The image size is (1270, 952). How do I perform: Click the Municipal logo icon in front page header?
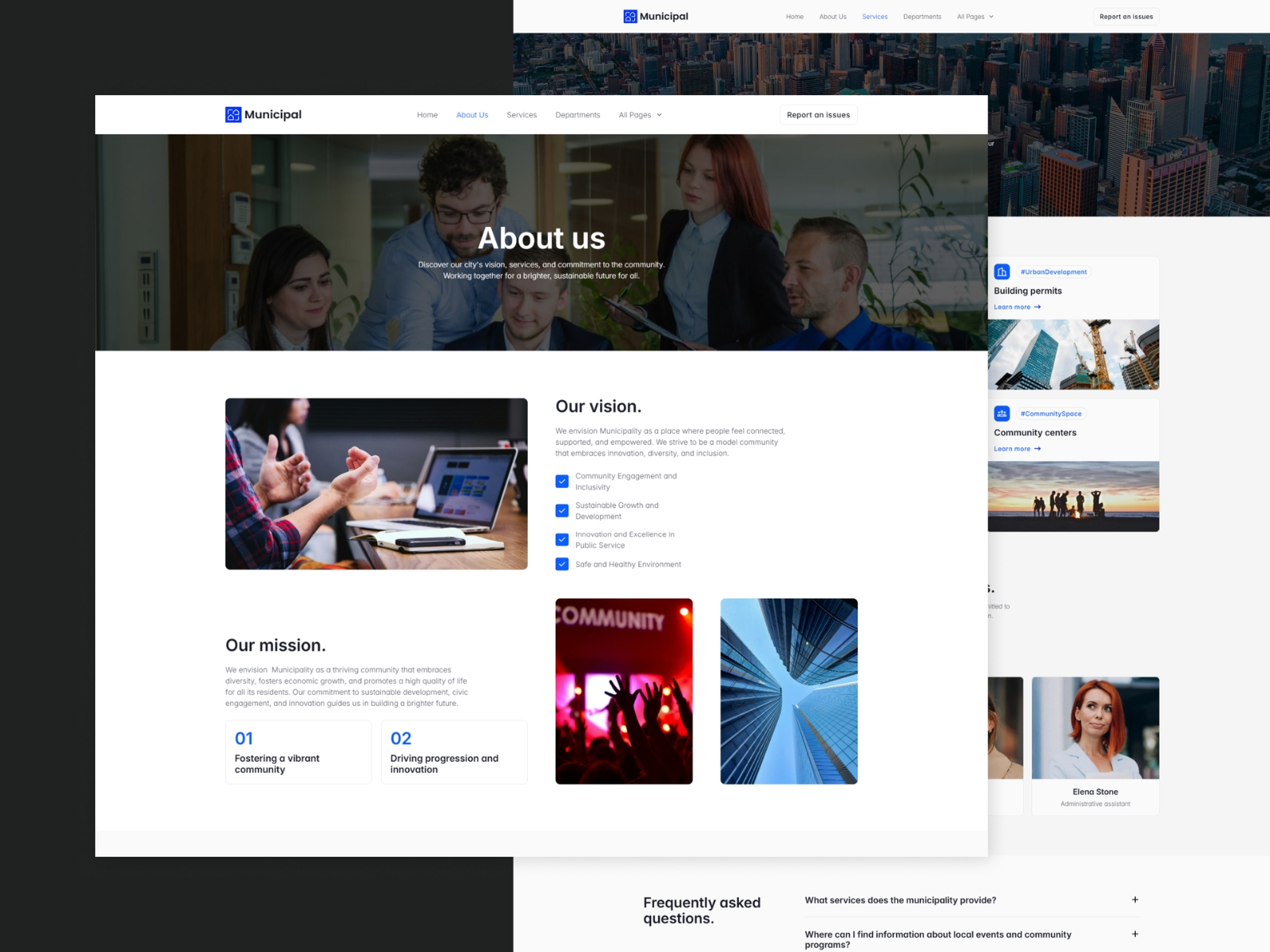tap(233, 115)
